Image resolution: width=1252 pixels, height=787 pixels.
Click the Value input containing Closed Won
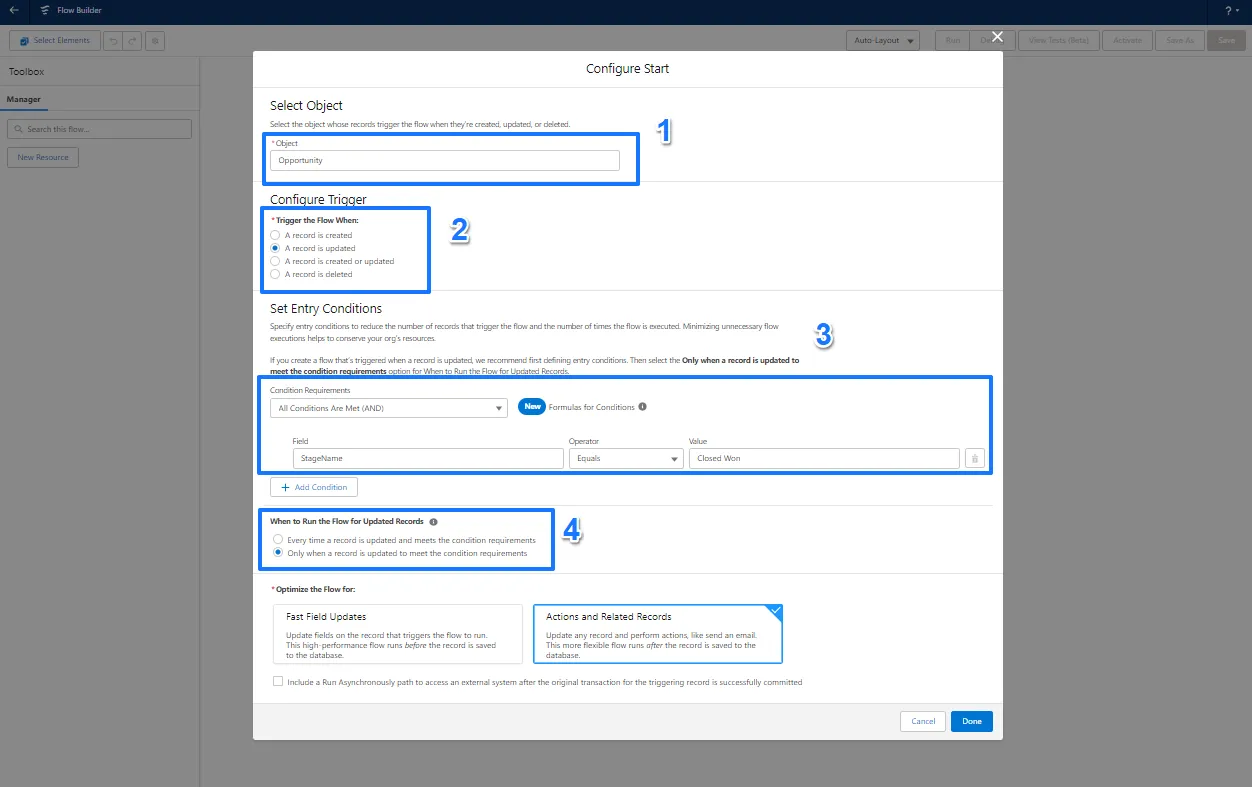coord(824,458)
